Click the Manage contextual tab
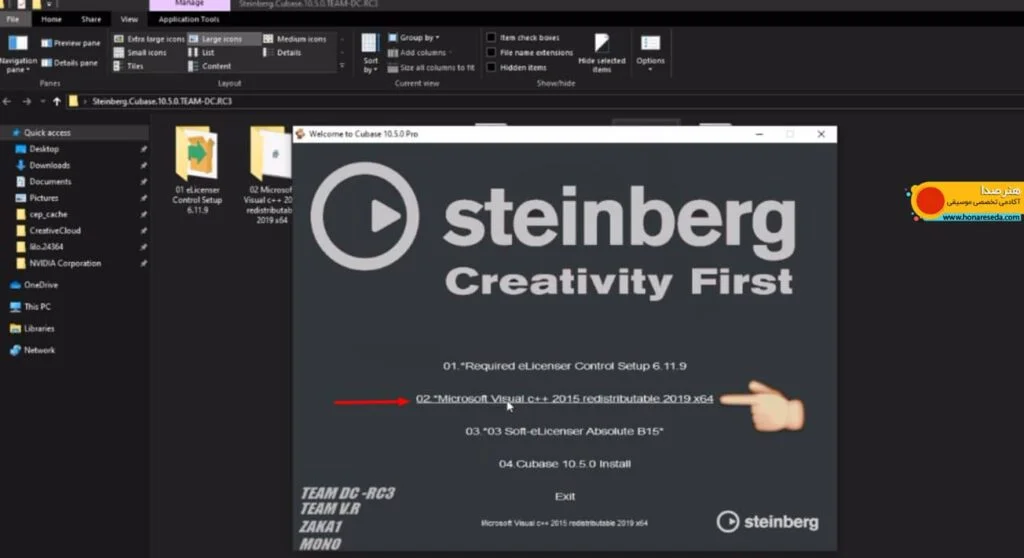This screenshot has width=1024, height=558. (189, 4)
